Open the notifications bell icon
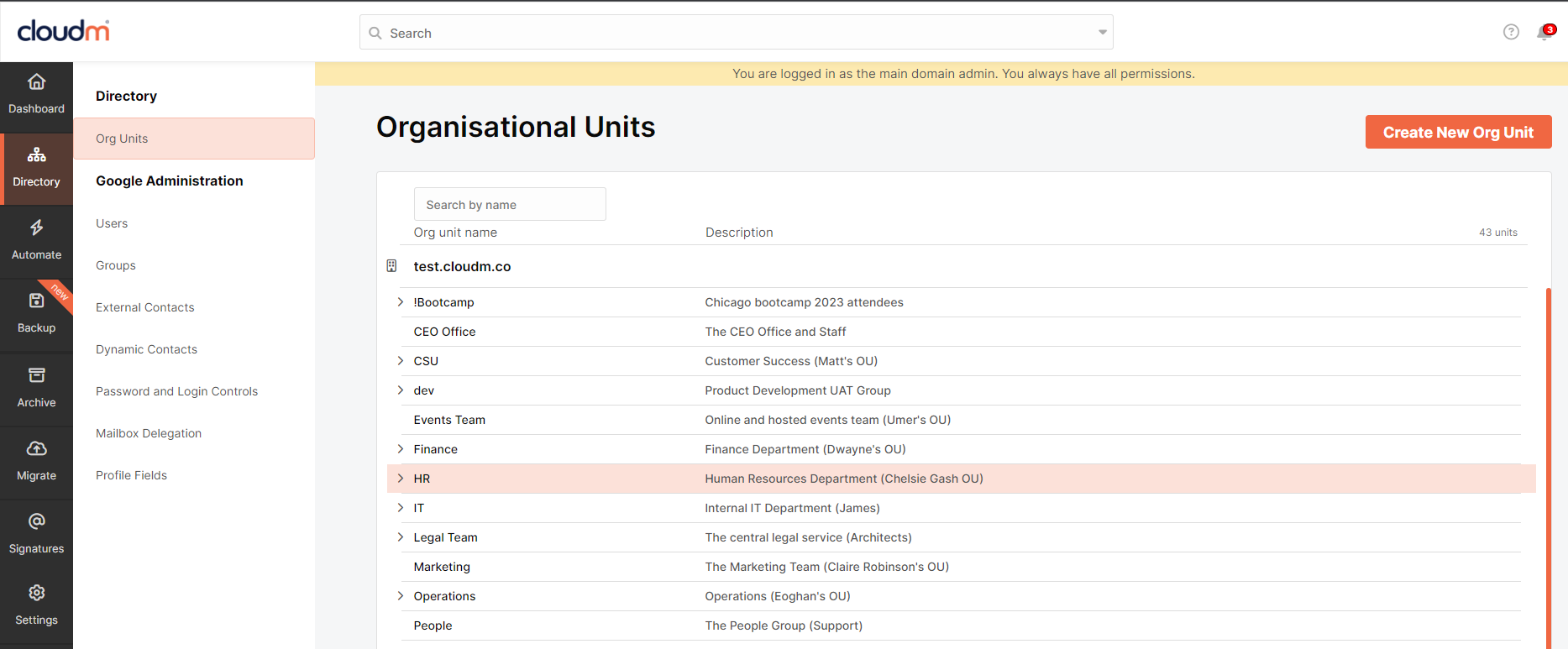Screen dimensions: 1568x649 (x=1545, y=32)
